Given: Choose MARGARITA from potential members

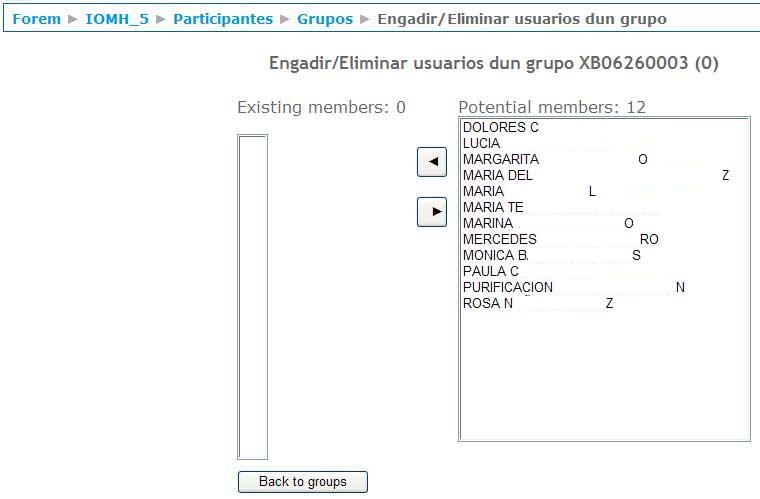Looking at the screenshot, I should 501,160.
